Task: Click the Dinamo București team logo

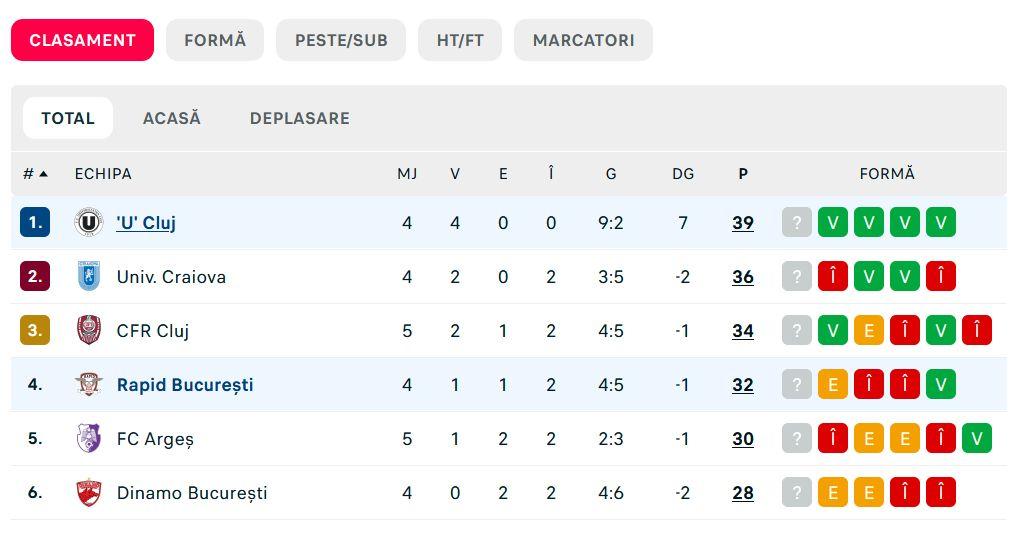Action: pos(89,492)
